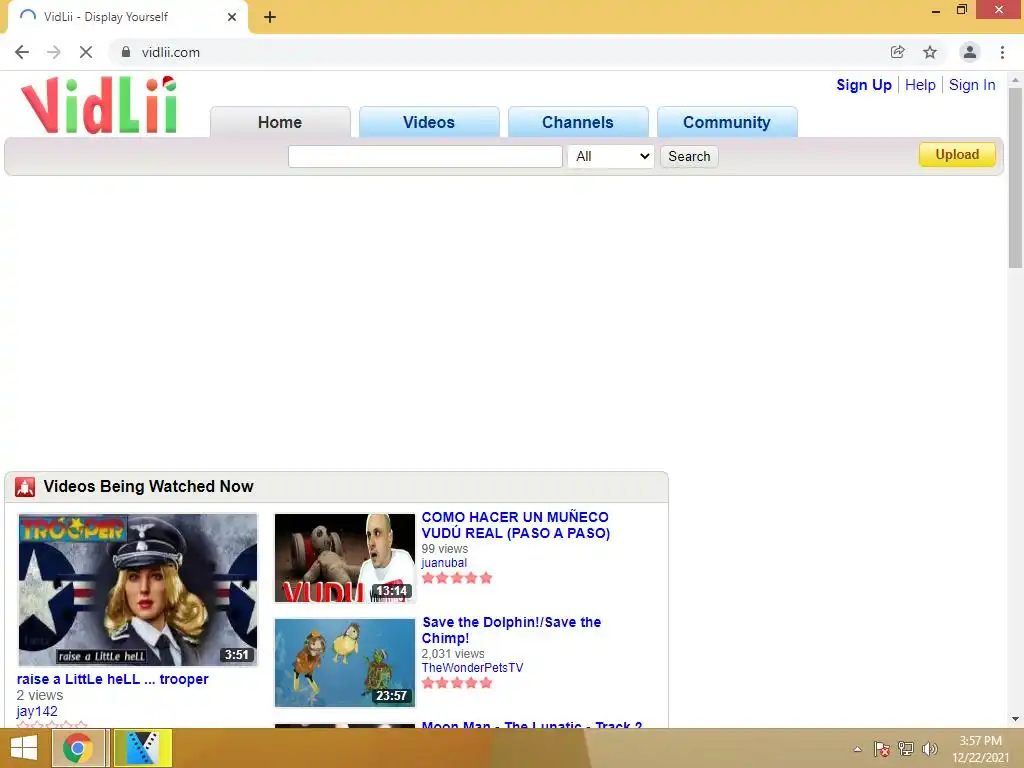The image size is (1024, 768).
Task: Open the Help link
Action: [920, 85]
